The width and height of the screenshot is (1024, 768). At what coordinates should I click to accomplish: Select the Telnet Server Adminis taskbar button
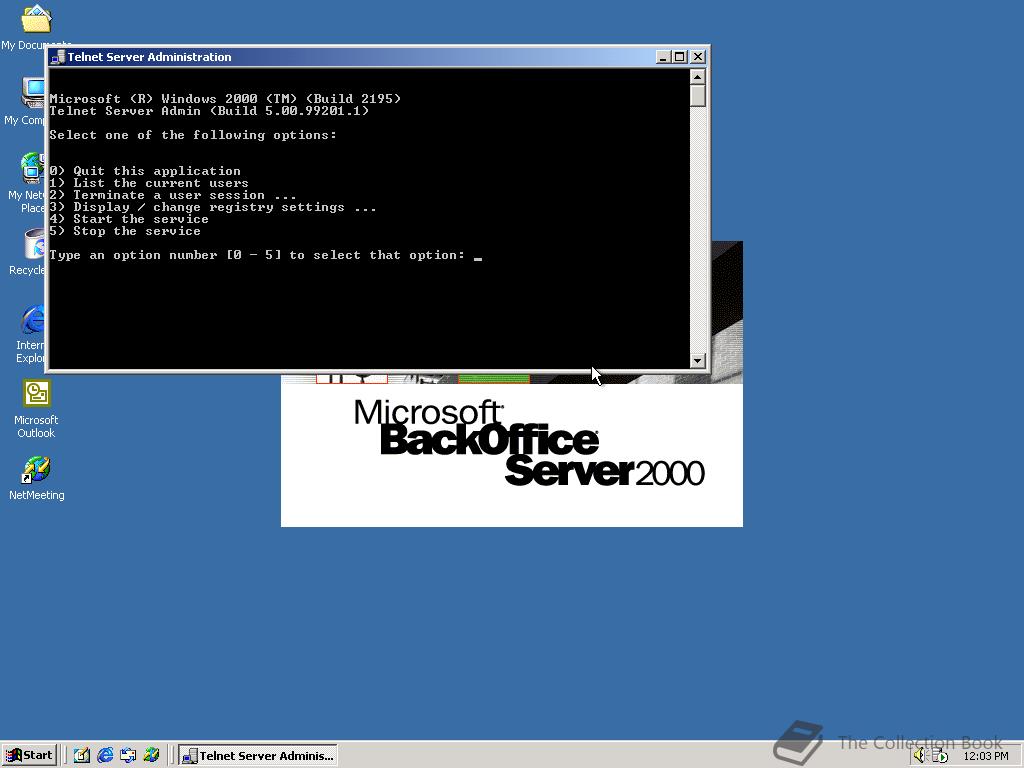point(258,755)
